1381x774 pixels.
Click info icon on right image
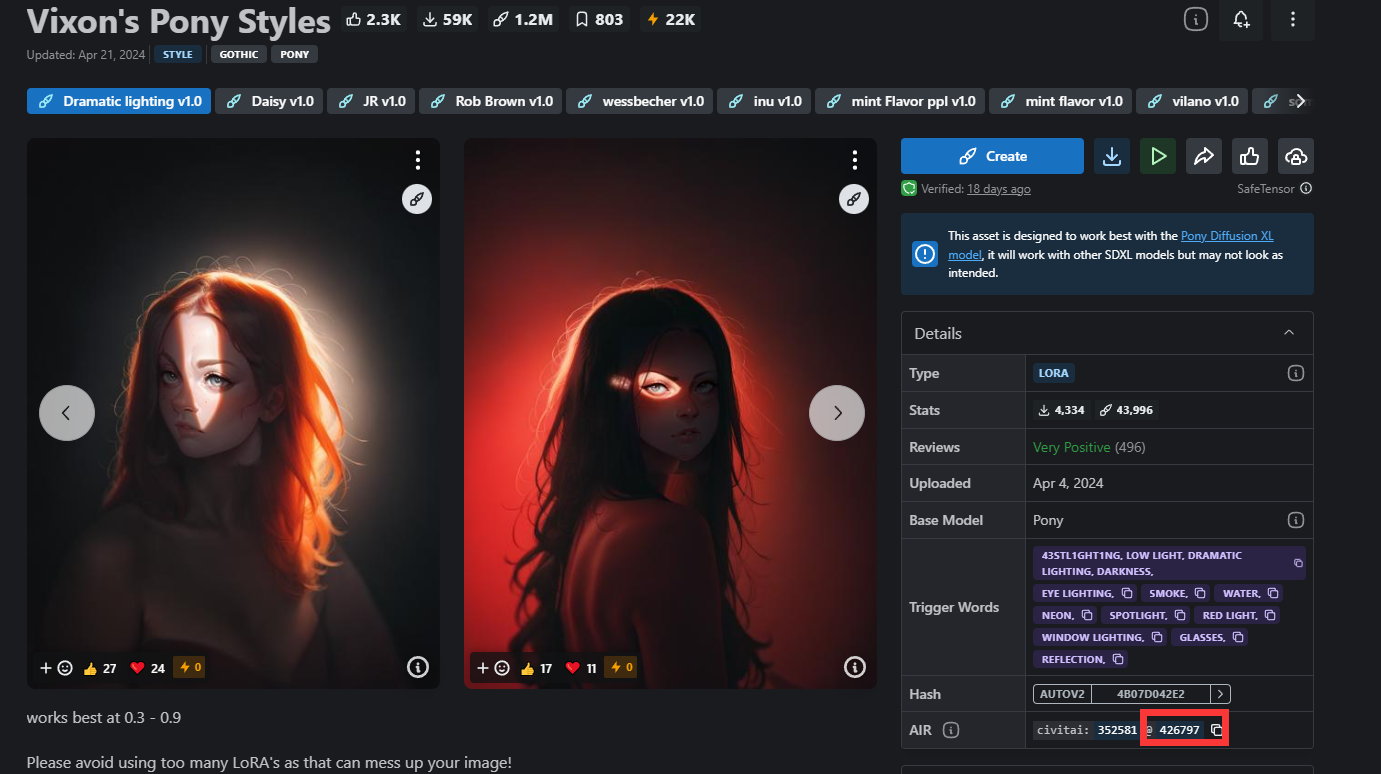854,667
